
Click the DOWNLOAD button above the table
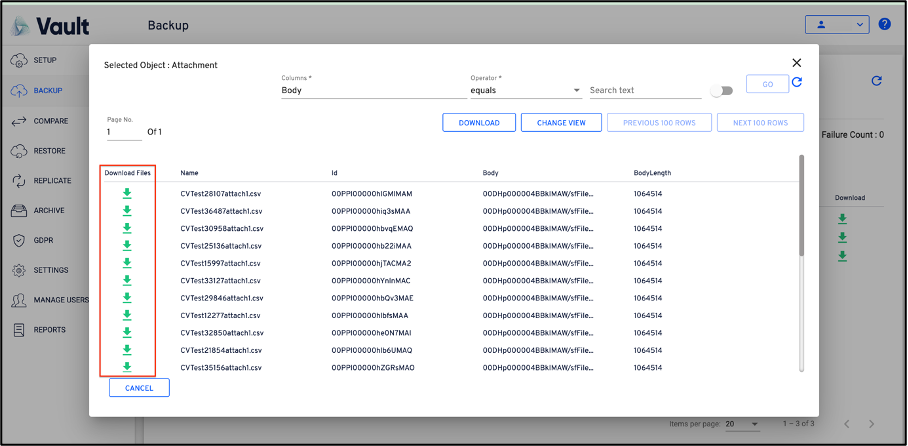tap(479, 123)
